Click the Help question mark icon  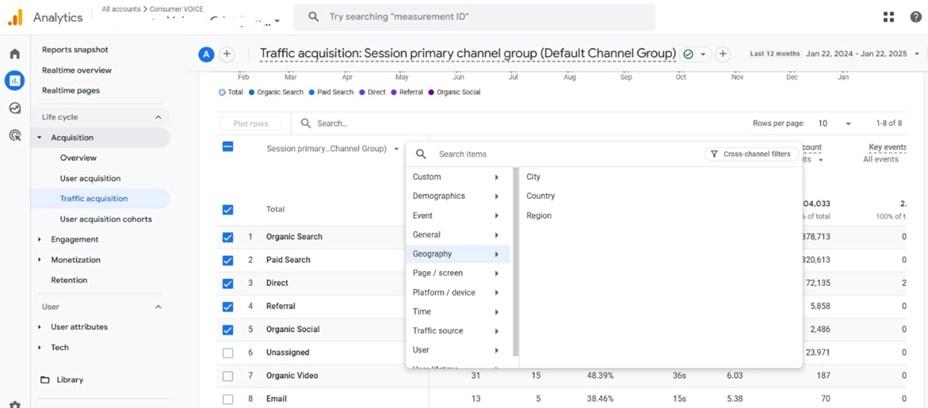tap(915, 17)
